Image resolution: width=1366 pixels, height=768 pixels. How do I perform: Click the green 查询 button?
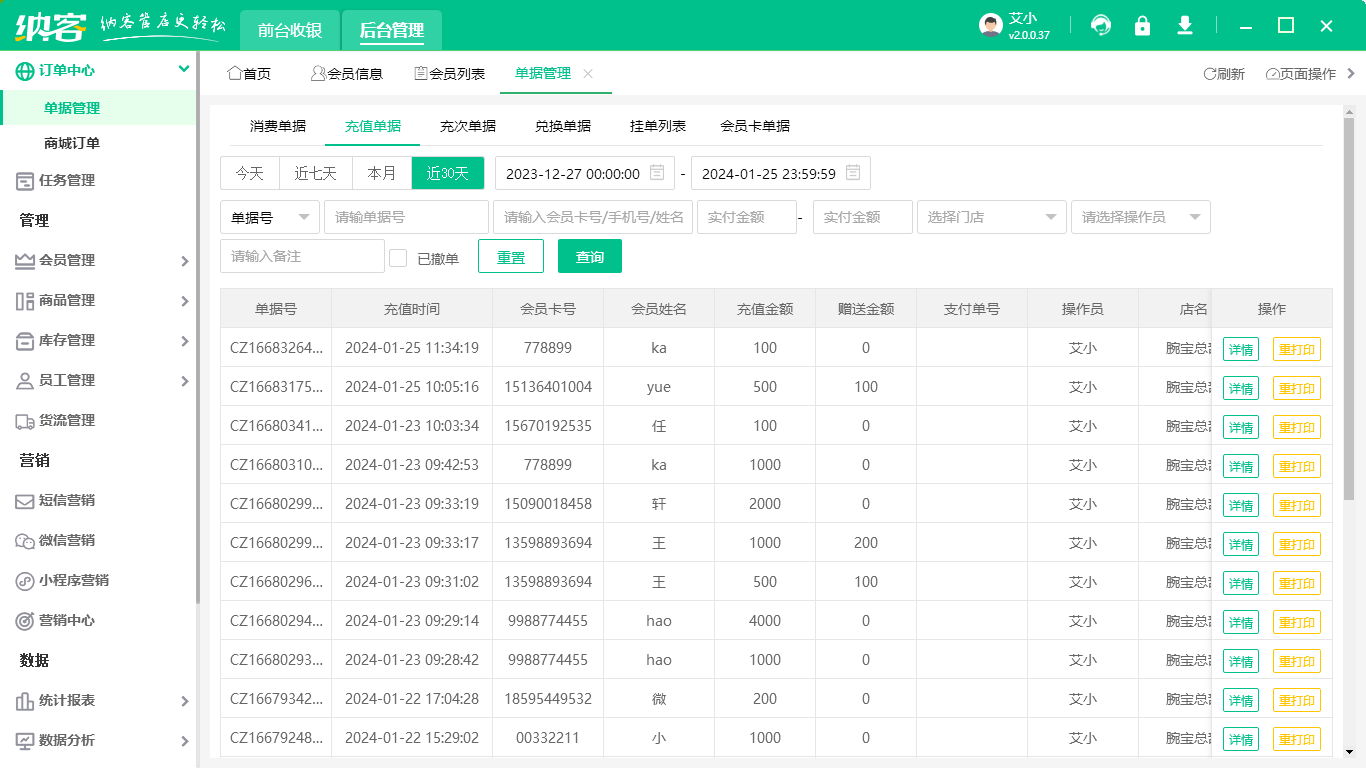pos(590,257)
